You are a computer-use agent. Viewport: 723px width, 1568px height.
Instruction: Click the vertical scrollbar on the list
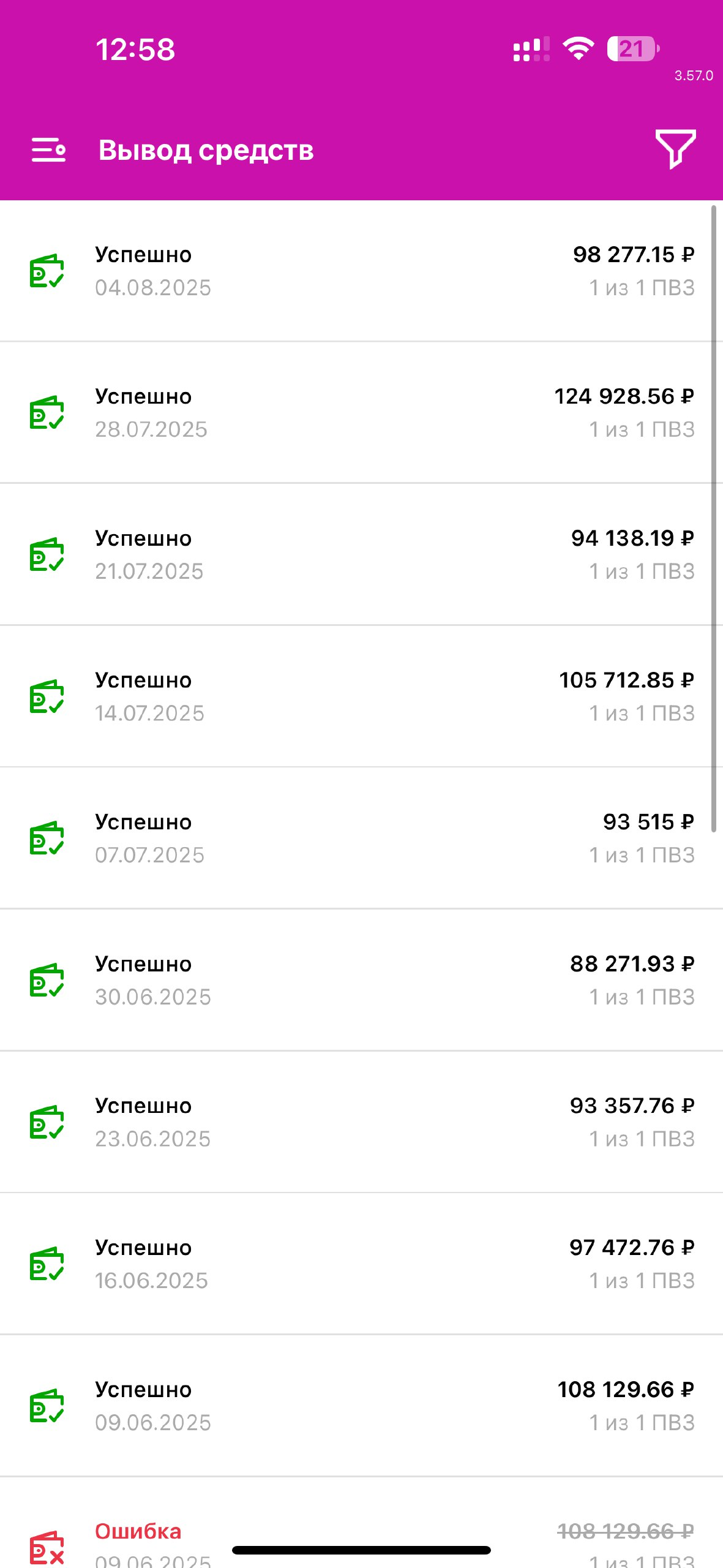pyautogui.click(x=714, y=519)
